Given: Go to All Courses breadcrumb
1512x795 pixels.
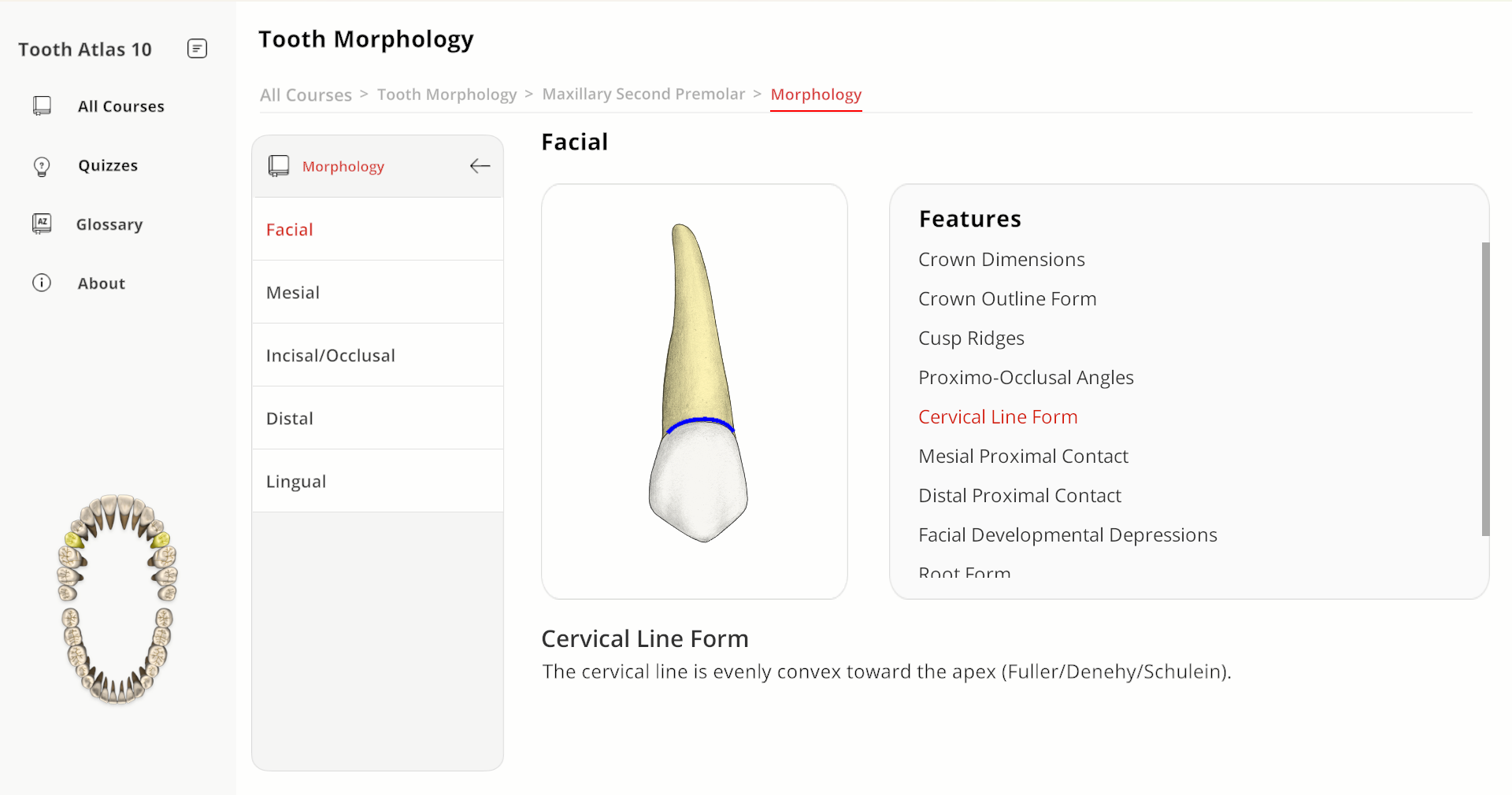Looking at the screenshot, I should pyautogui.click(x=306, y=95).
